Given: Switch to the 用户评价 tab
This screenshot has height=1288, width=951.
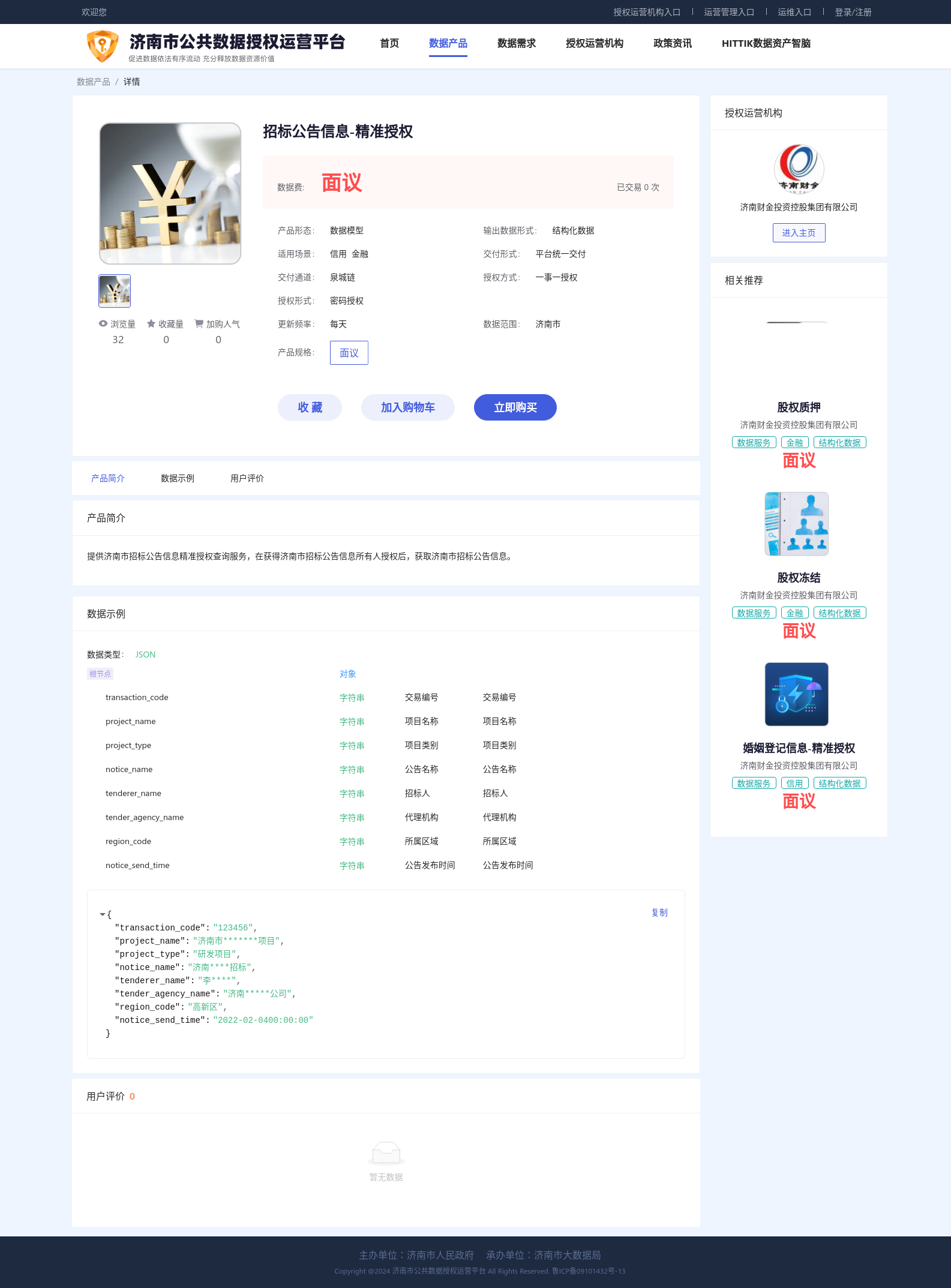Looking at the screenshot, I should click(x=247, y=478).
